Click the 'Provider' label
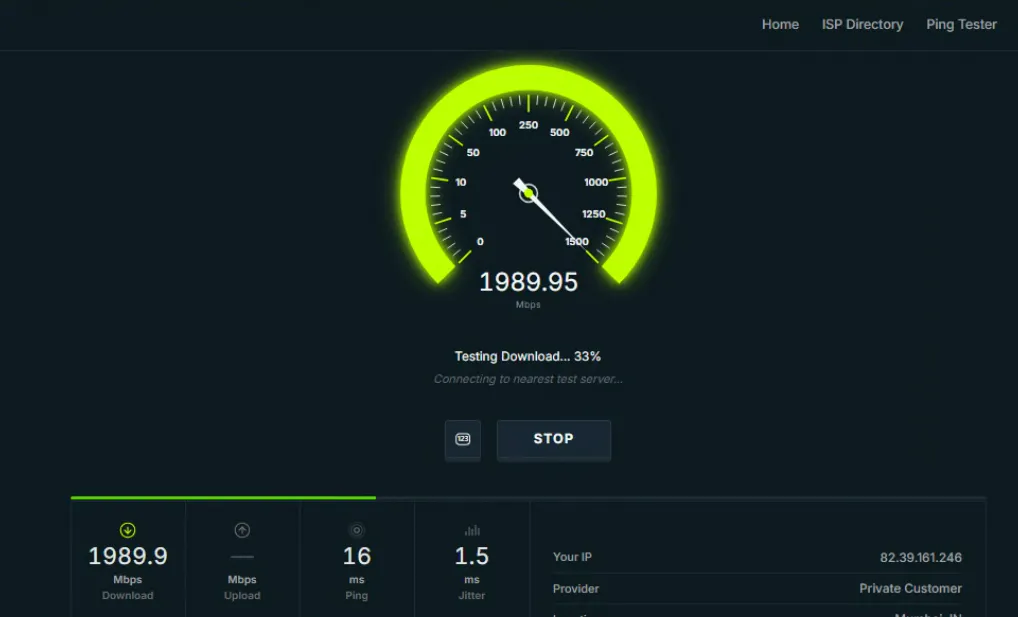 575,588
